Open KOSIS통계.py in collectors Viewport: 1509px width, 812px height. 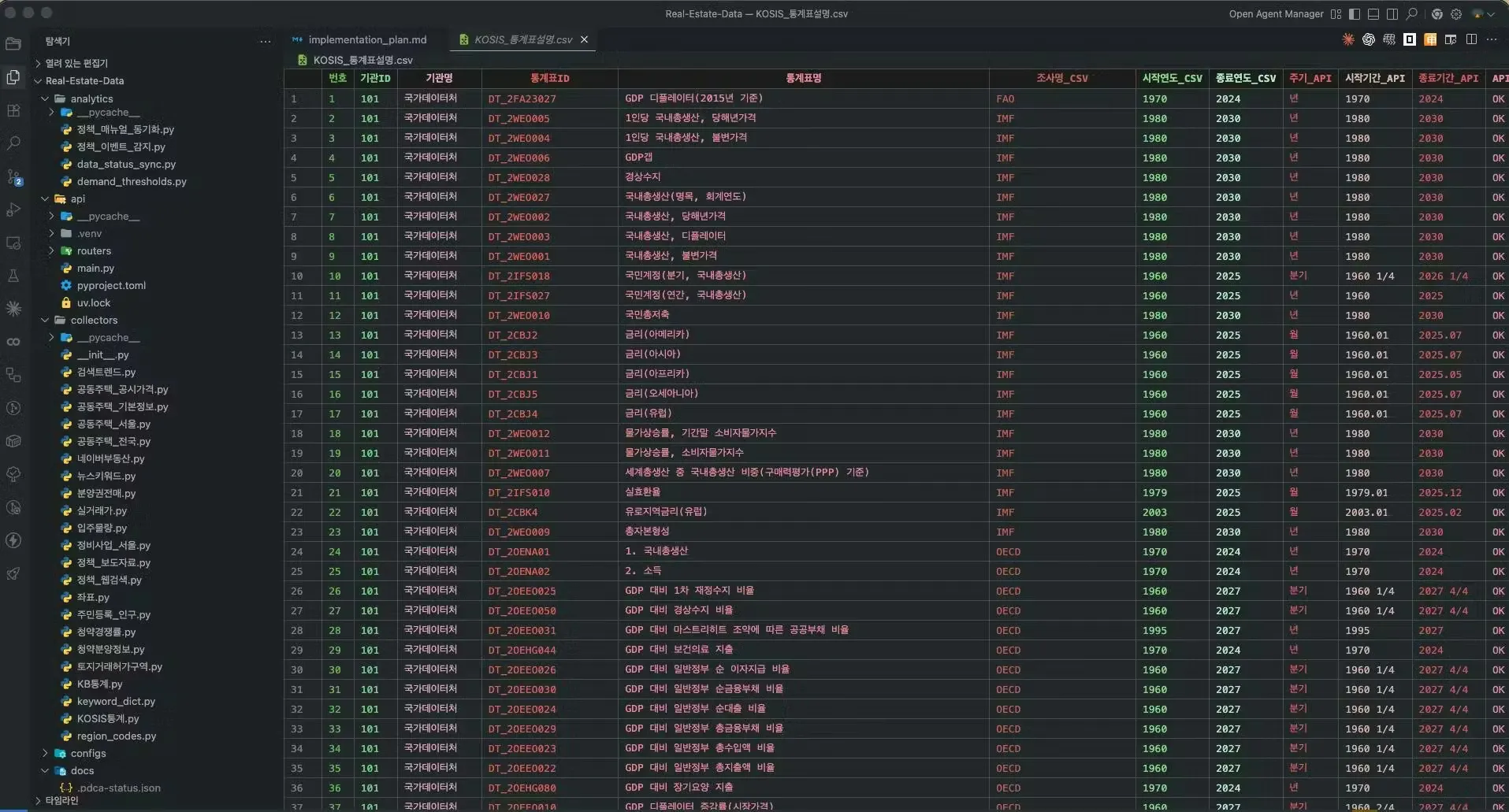[107, 718]
